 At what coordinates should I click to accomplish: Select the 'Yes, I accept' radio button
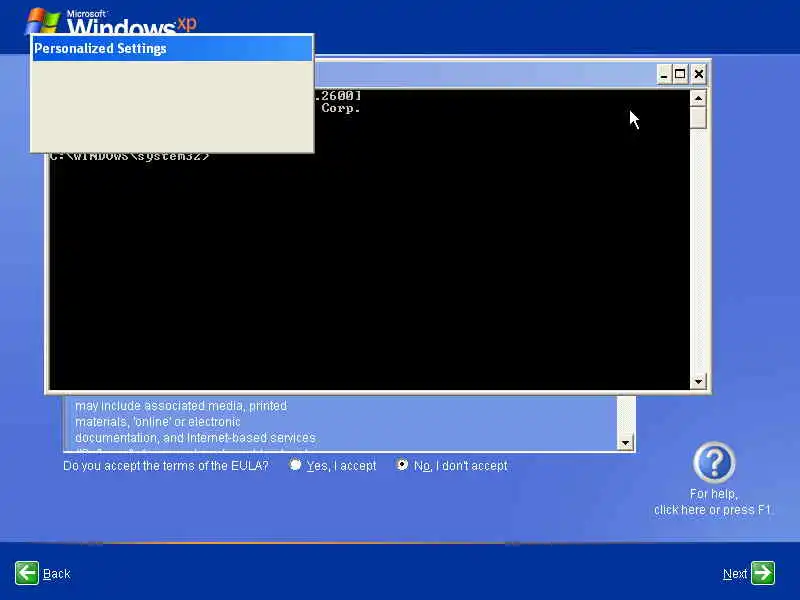(295, 465)
